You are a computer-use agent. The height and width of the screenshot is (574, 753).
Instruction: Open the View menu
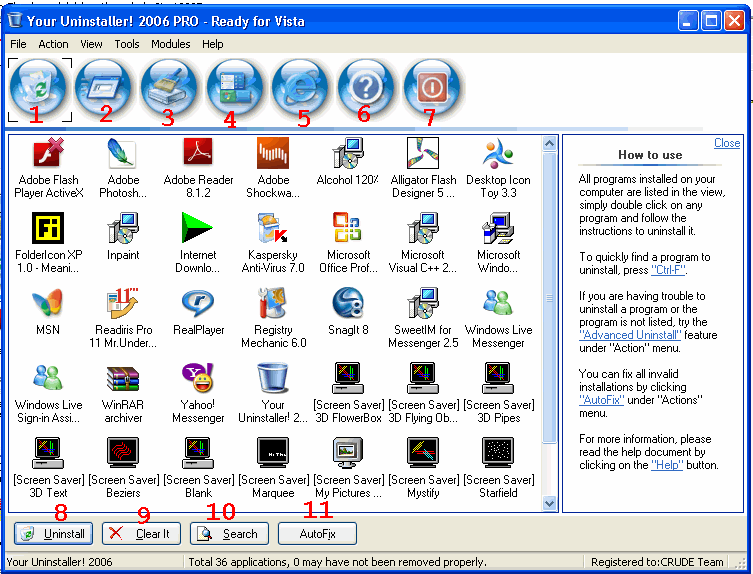click(91, 44)
